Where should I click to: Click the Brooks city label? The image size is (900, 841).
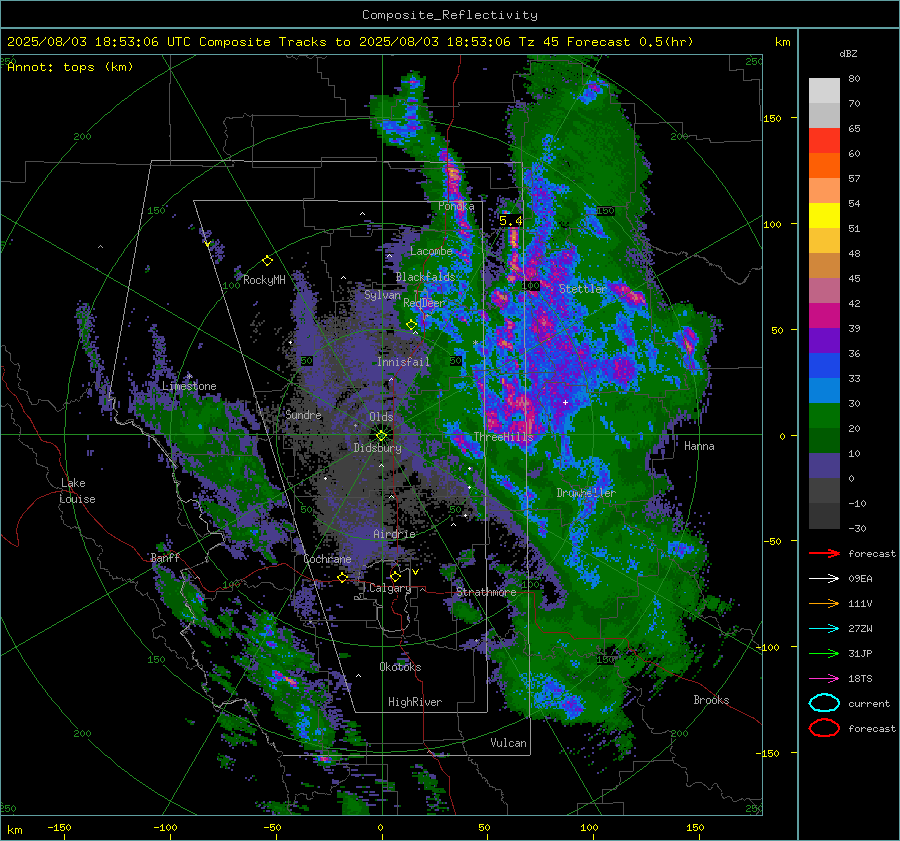[711, 700]
